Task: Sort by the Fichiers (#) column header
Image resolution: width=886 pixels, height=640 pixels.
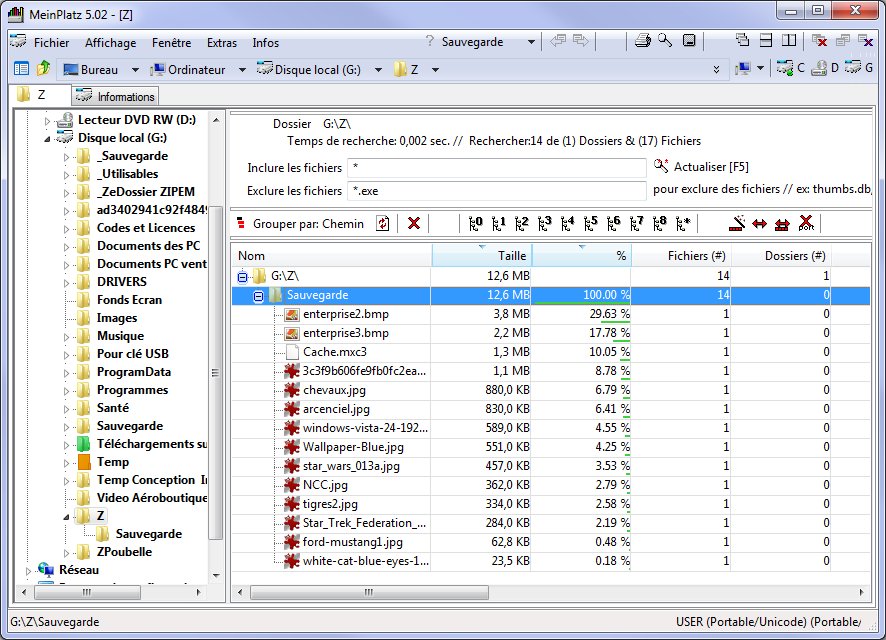Action: click(x=680, y=255)
